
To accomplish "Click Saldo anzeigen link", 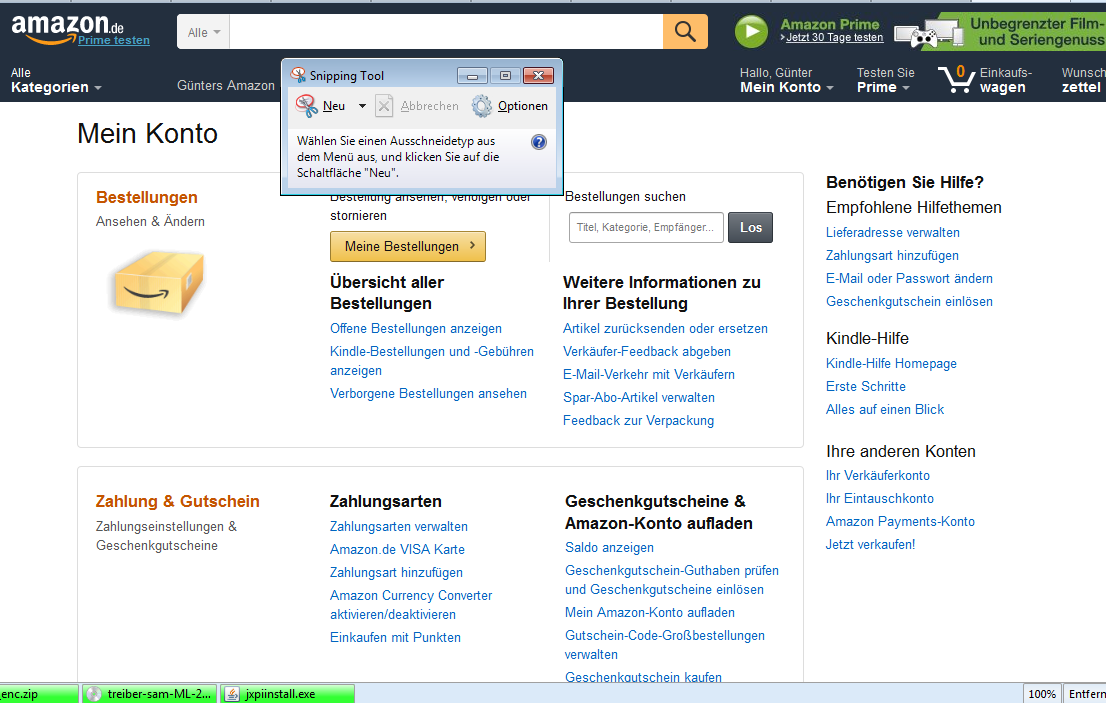I will coord(609,547).
